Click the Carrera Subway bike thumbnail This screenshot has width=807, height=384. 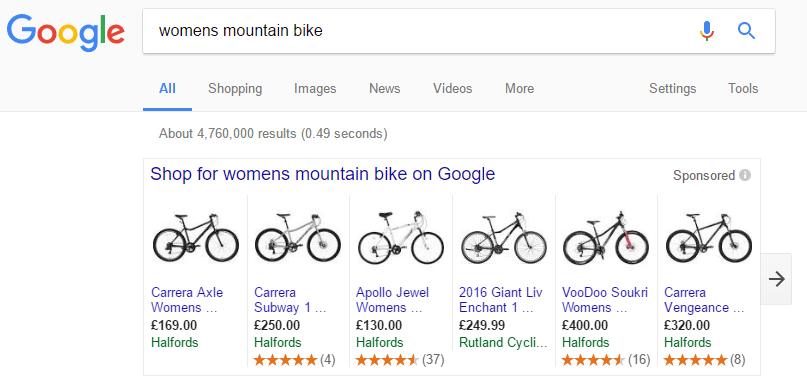298,238
